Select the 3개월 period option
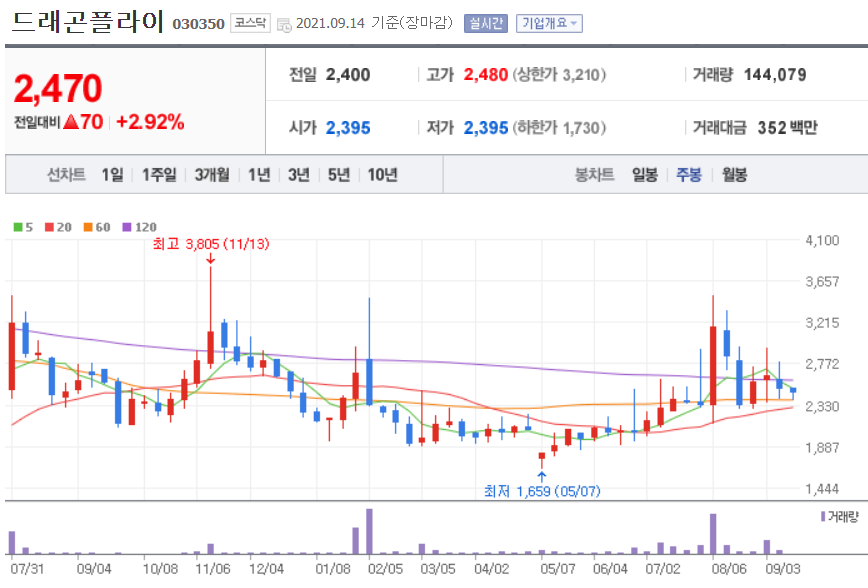Screen dimensions: 868x588 [210, 173]
